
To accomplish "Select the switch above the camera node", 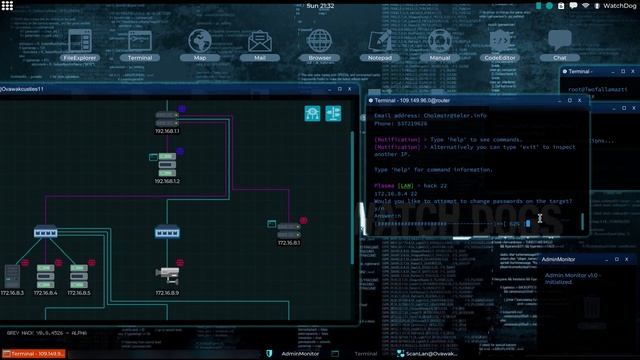I will [167, 232].
